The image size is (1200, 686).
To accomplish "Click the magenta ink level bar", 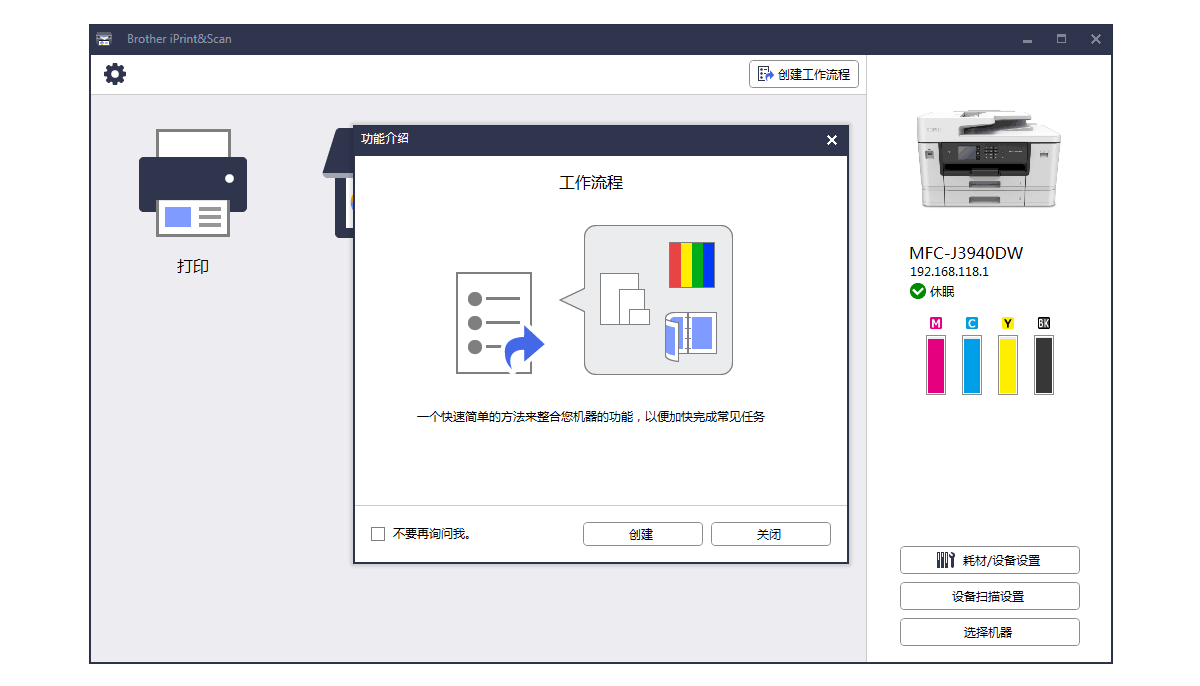I will (x=936, y=364).
